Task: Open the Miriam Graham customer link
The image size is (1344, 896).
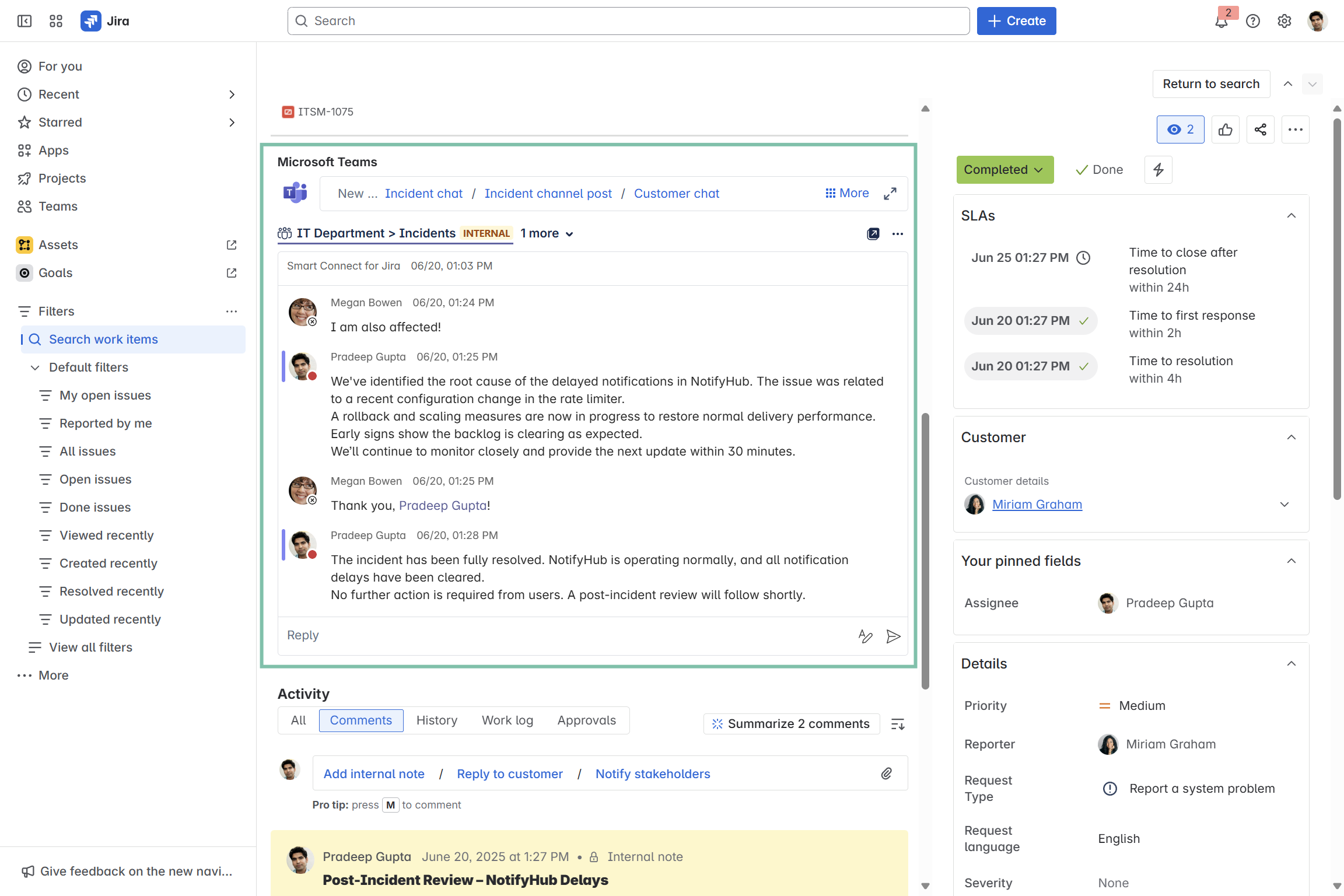Action: 1037,505
